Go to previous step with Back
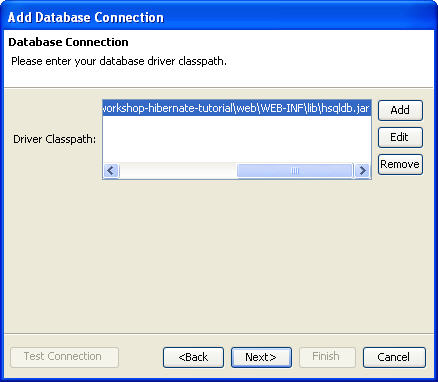This screenshot has height=382, width=438. coord(193,357)
